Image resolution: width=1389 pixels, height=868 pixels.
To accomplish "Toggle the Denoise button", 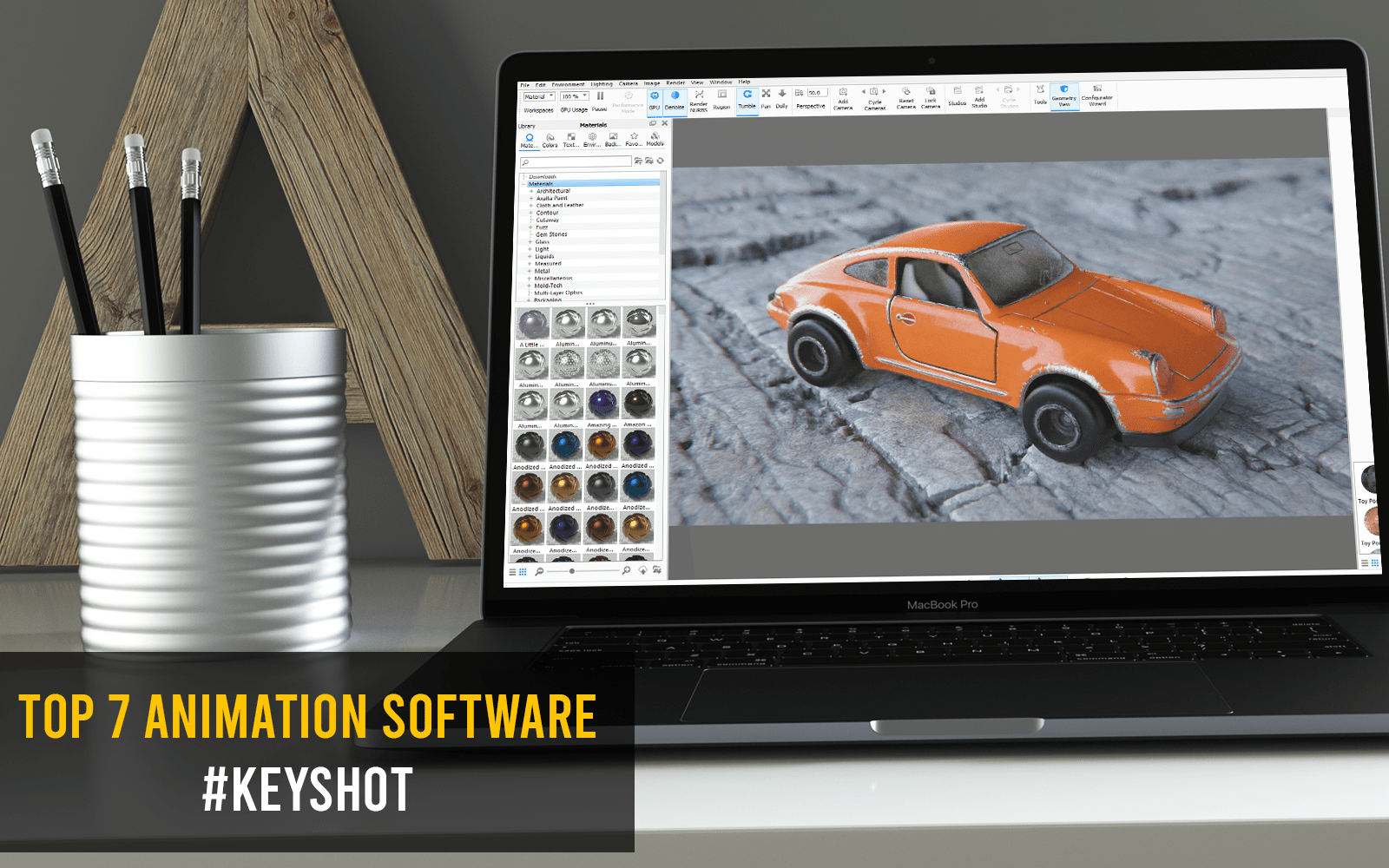I will (x=675, y=101).
